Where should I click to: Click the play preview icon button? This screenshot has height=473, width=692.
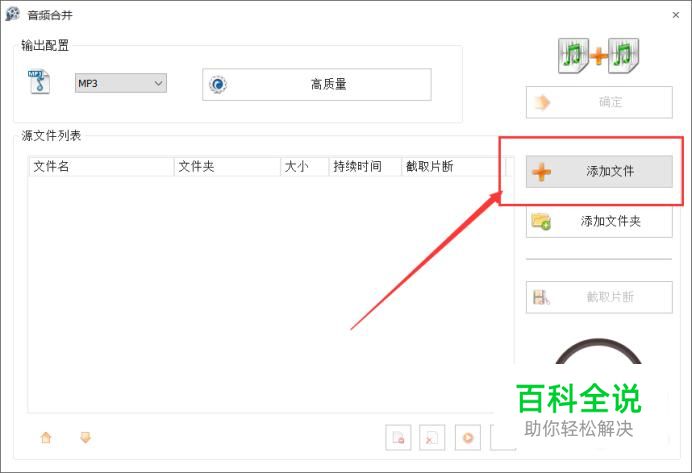pyautogui.click(x=468, y=438)
